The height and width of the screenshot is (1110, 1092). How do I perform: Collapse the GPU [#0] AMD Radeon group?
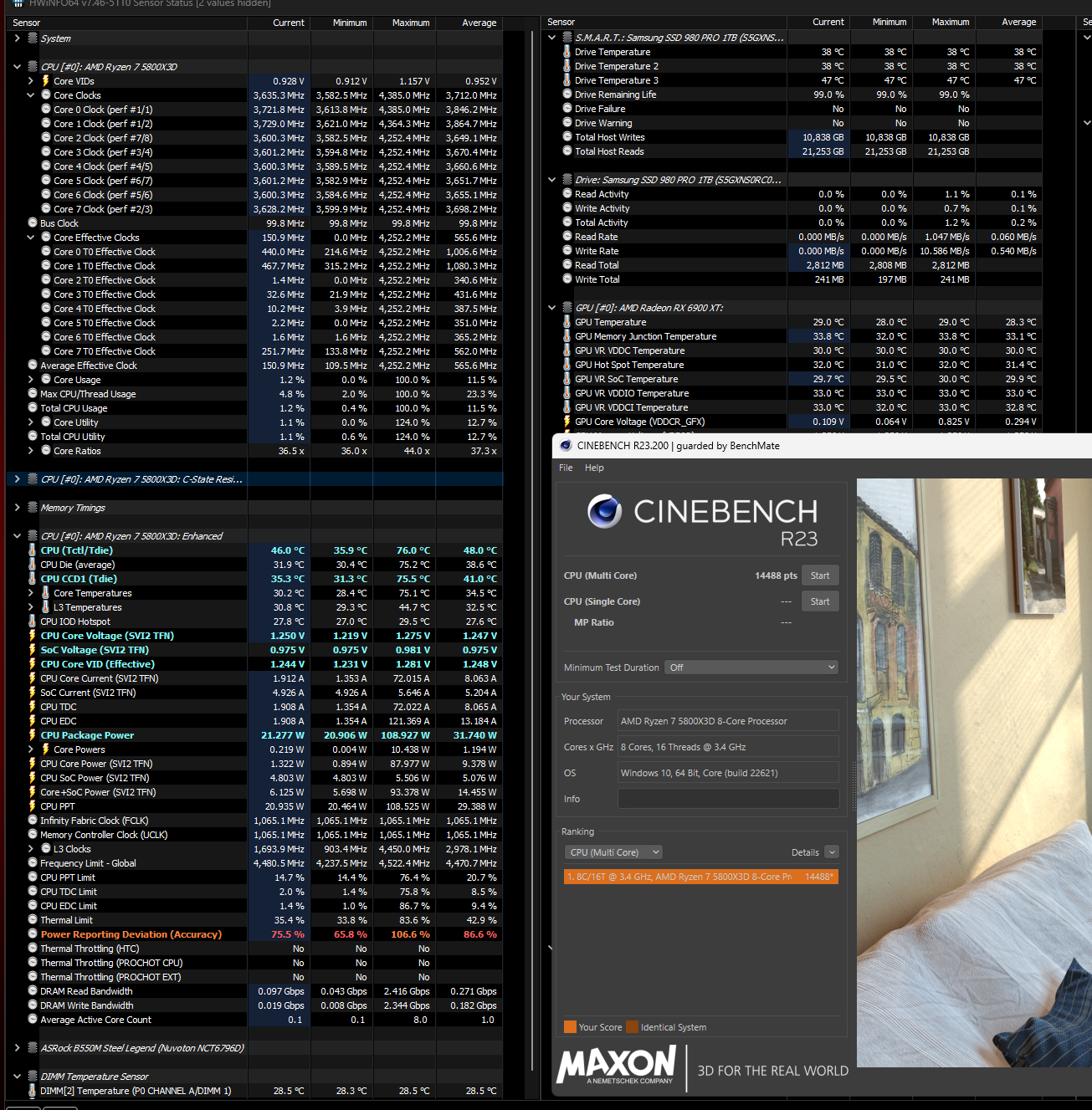[551, 308]
